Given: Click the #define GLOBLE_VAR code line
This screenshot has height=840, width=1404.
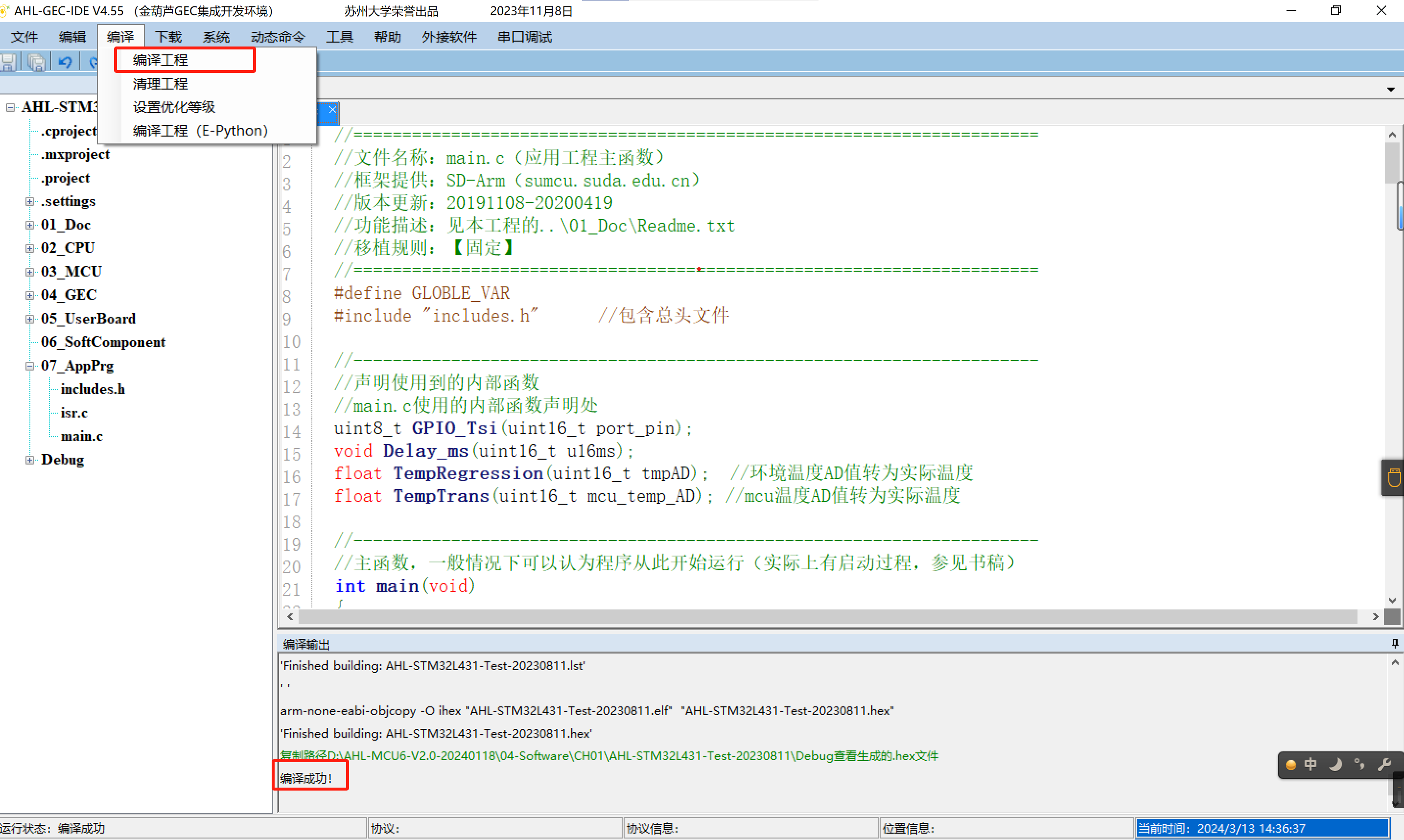Looking at the screenshot, I should [x=421, y=293].
